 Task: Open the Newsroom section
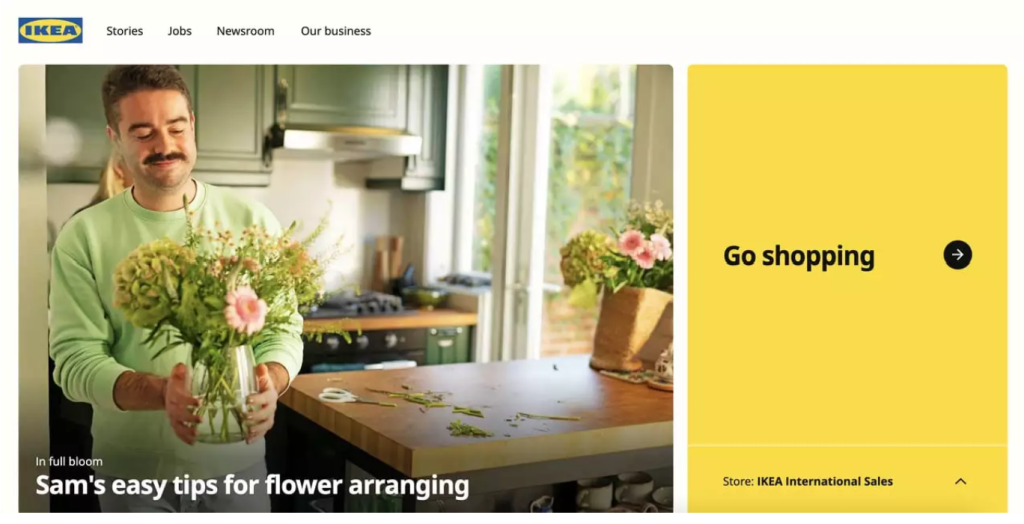[x=246, y=31]
